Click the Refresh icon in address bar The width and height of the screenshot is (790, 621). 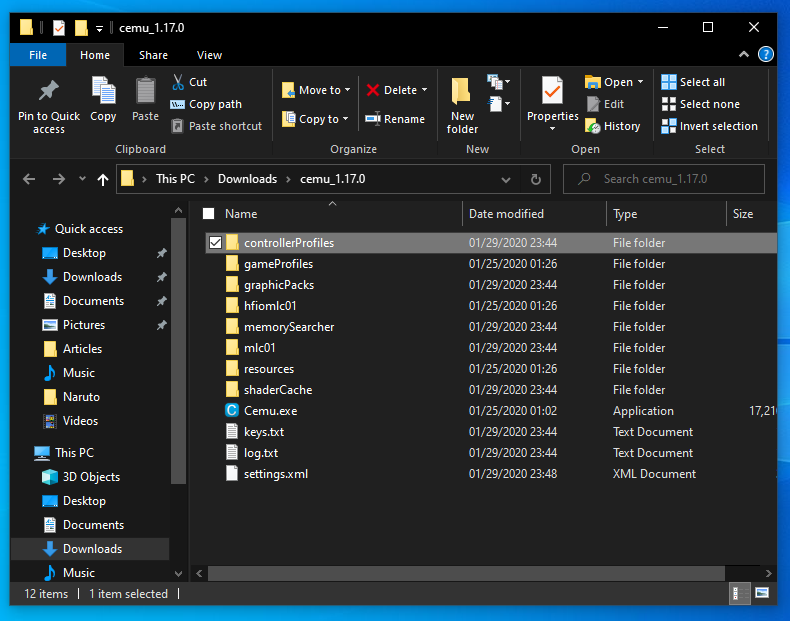[x=536, y=179]
